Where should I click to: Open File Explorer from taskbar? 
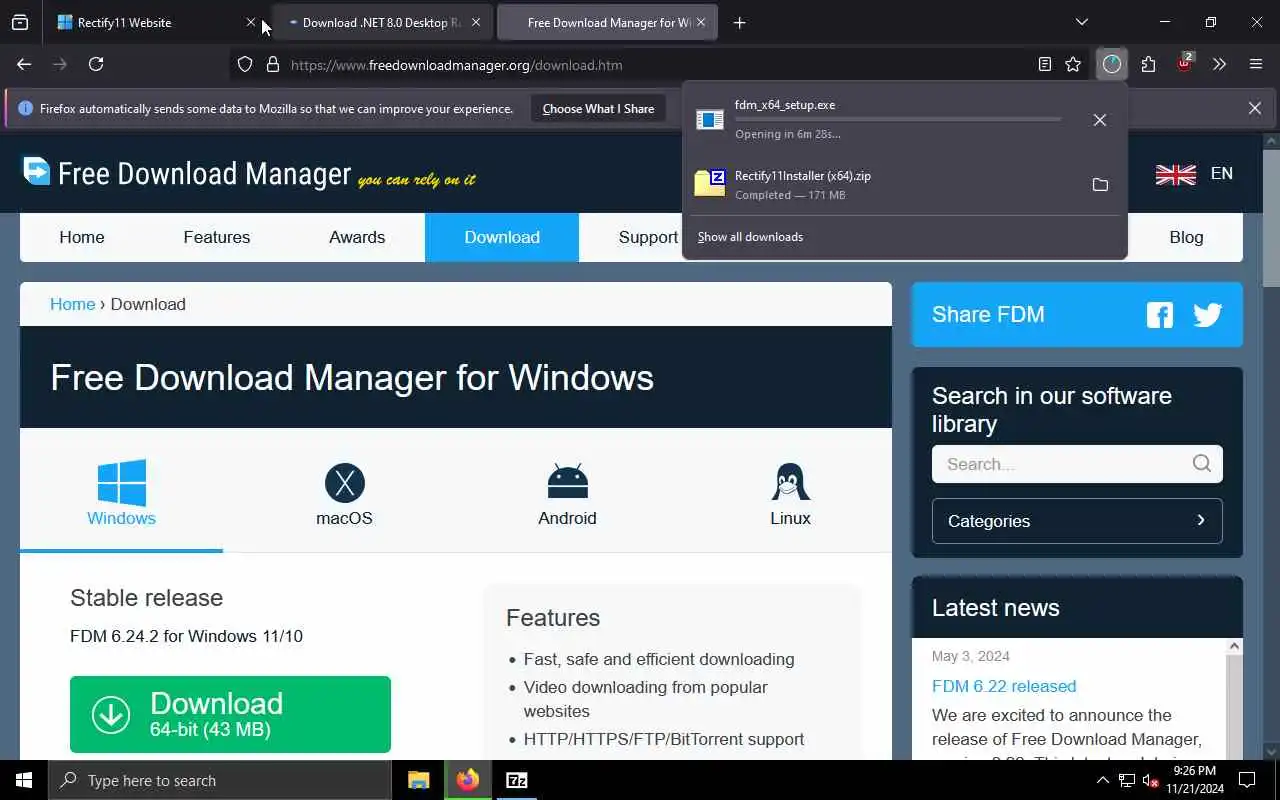point(419,780)
